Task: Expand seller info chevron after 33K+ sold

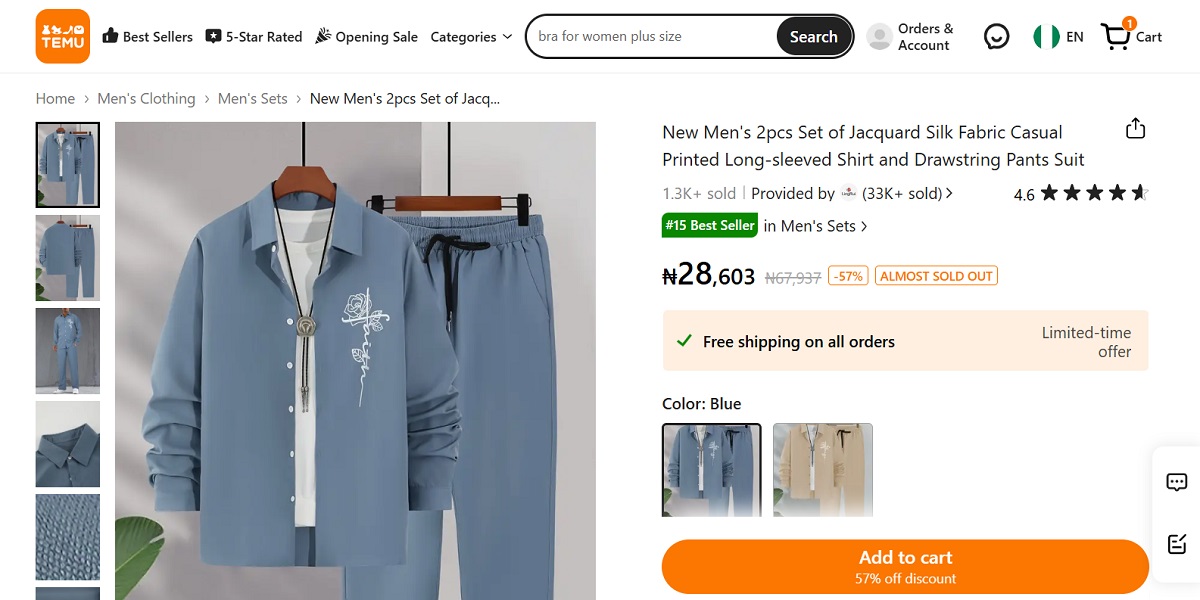Action: coord(949,194)
